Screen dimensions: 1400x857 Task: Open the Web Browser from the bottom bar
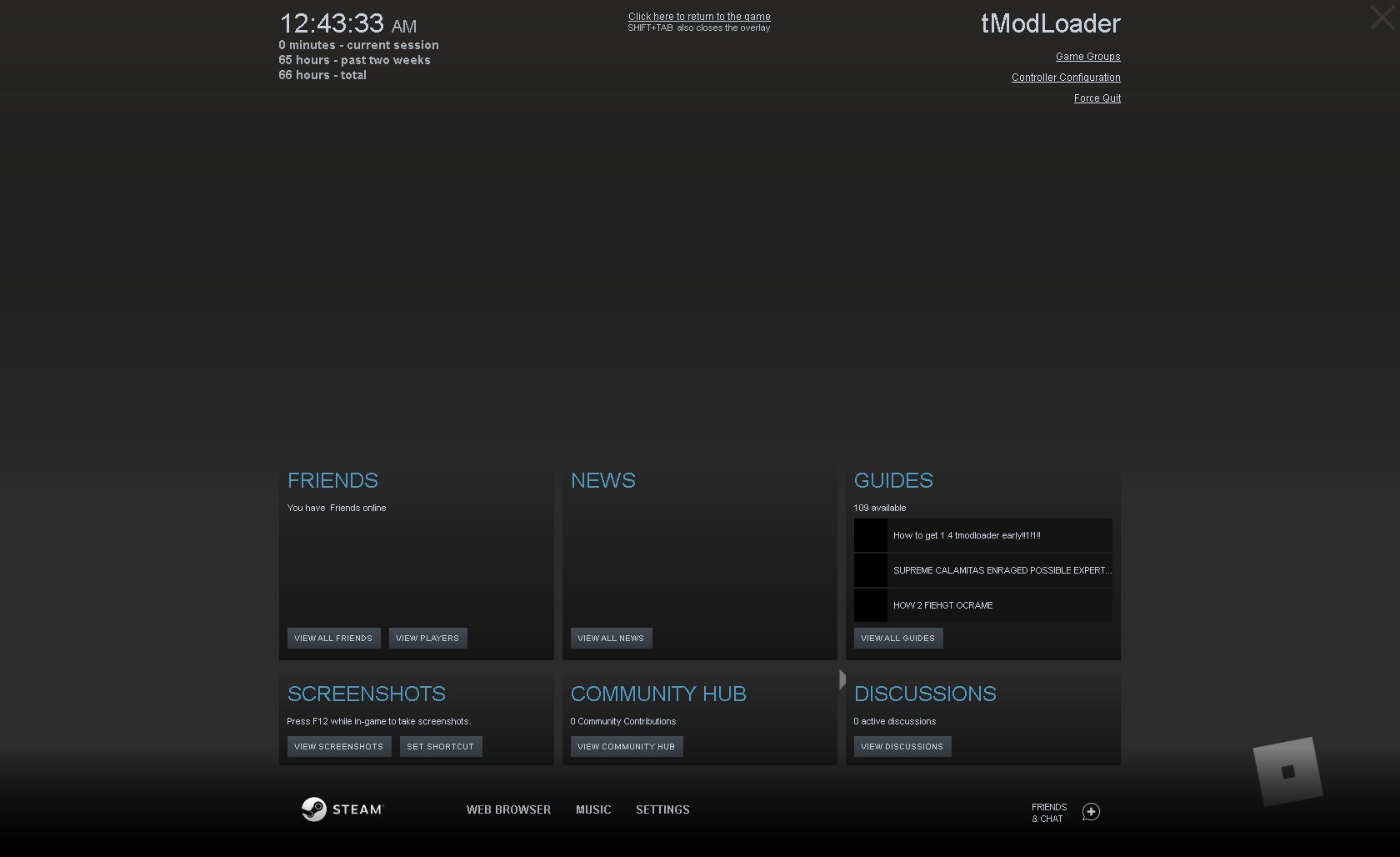(508, 809)
